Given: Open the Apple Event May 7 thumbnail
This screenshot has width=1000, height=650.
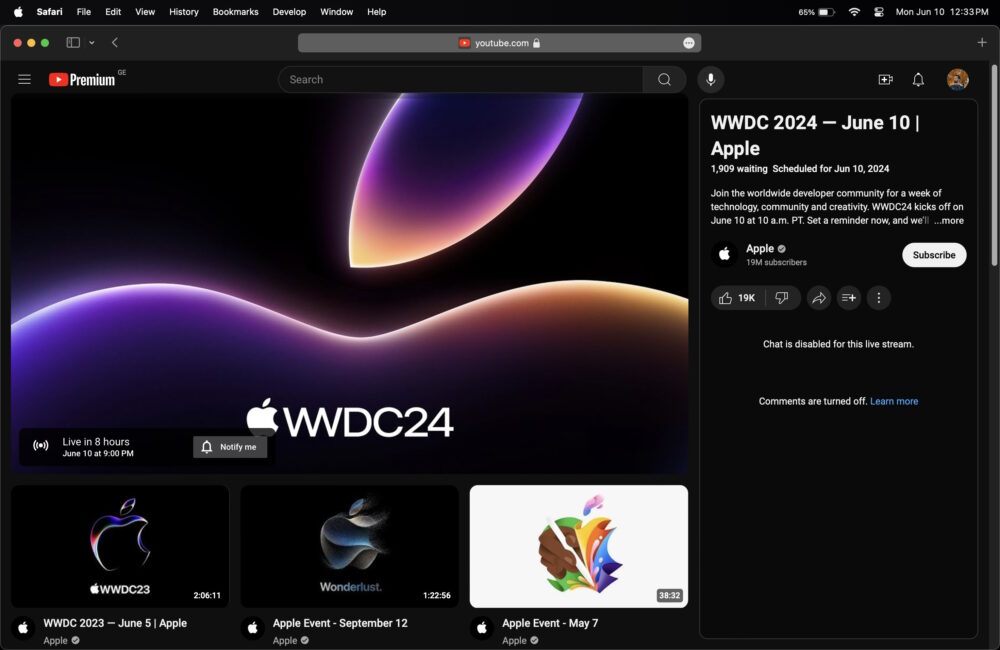Looking at the screenshot, I should click(578, 546).
